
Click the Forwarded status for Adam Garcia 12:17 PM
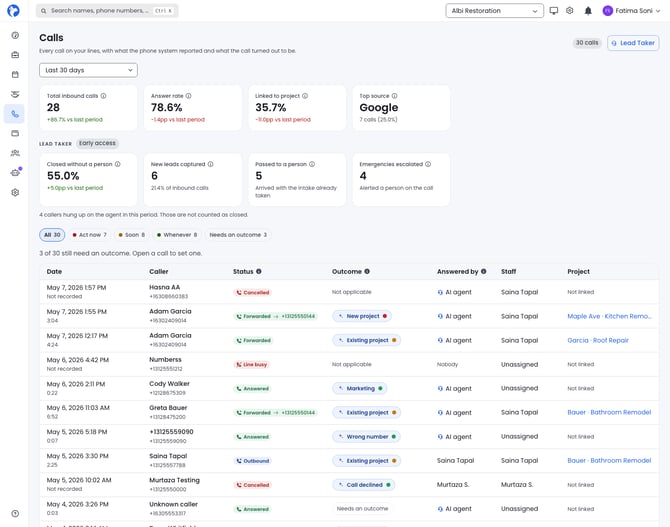[253, 340]
